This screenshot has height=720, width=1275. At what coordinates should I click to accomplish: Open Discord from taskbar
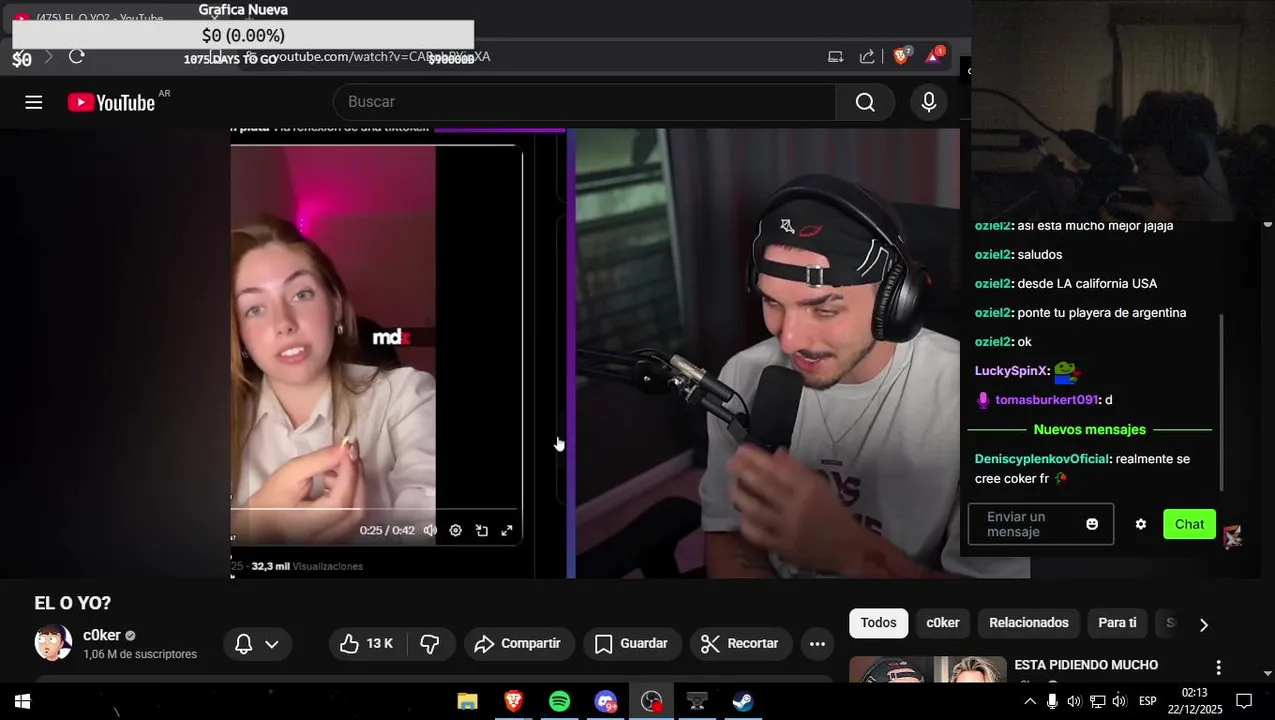pyautogui.click(x=606, y=702)
